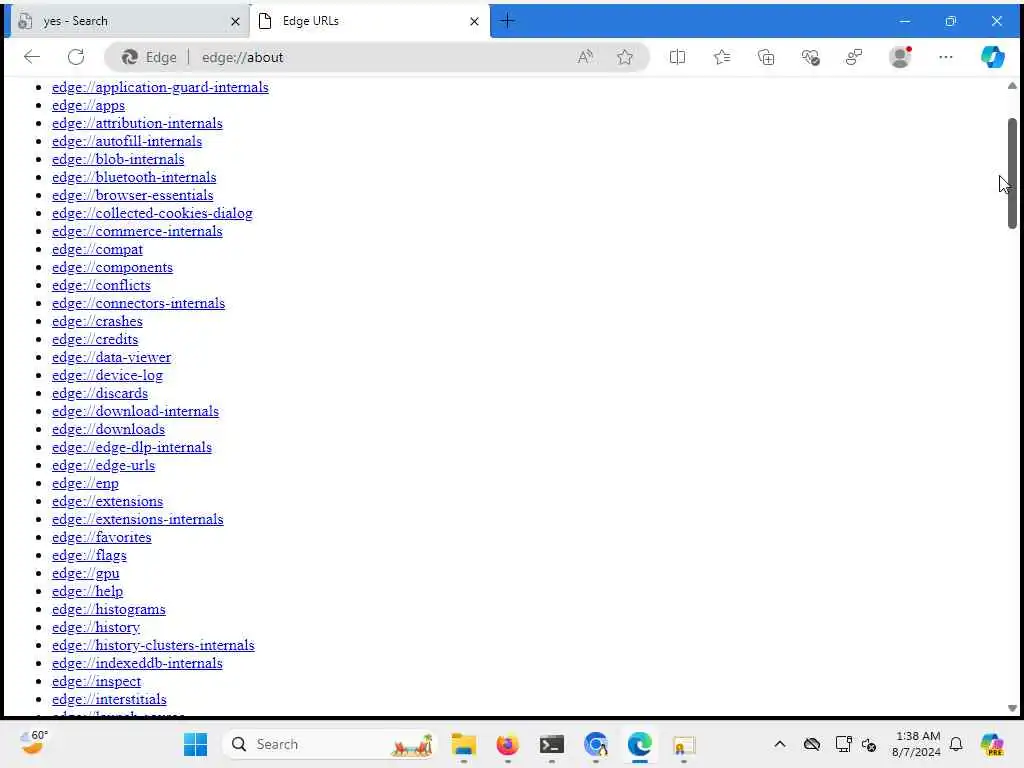Open edge://extensions-internals link
The height and width of the screenshot is (768, 1024).
pos(138,520)
